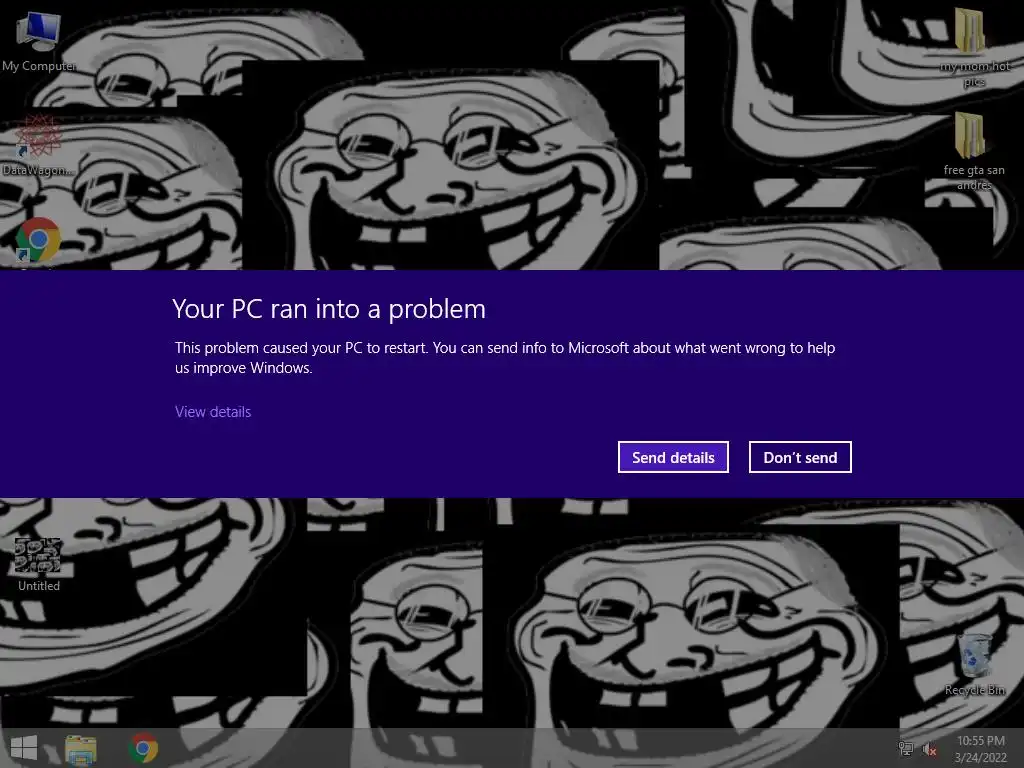The width and height of the screenshot is (1024, 768).
Task: Click the View details link
Action: (213, 411)
